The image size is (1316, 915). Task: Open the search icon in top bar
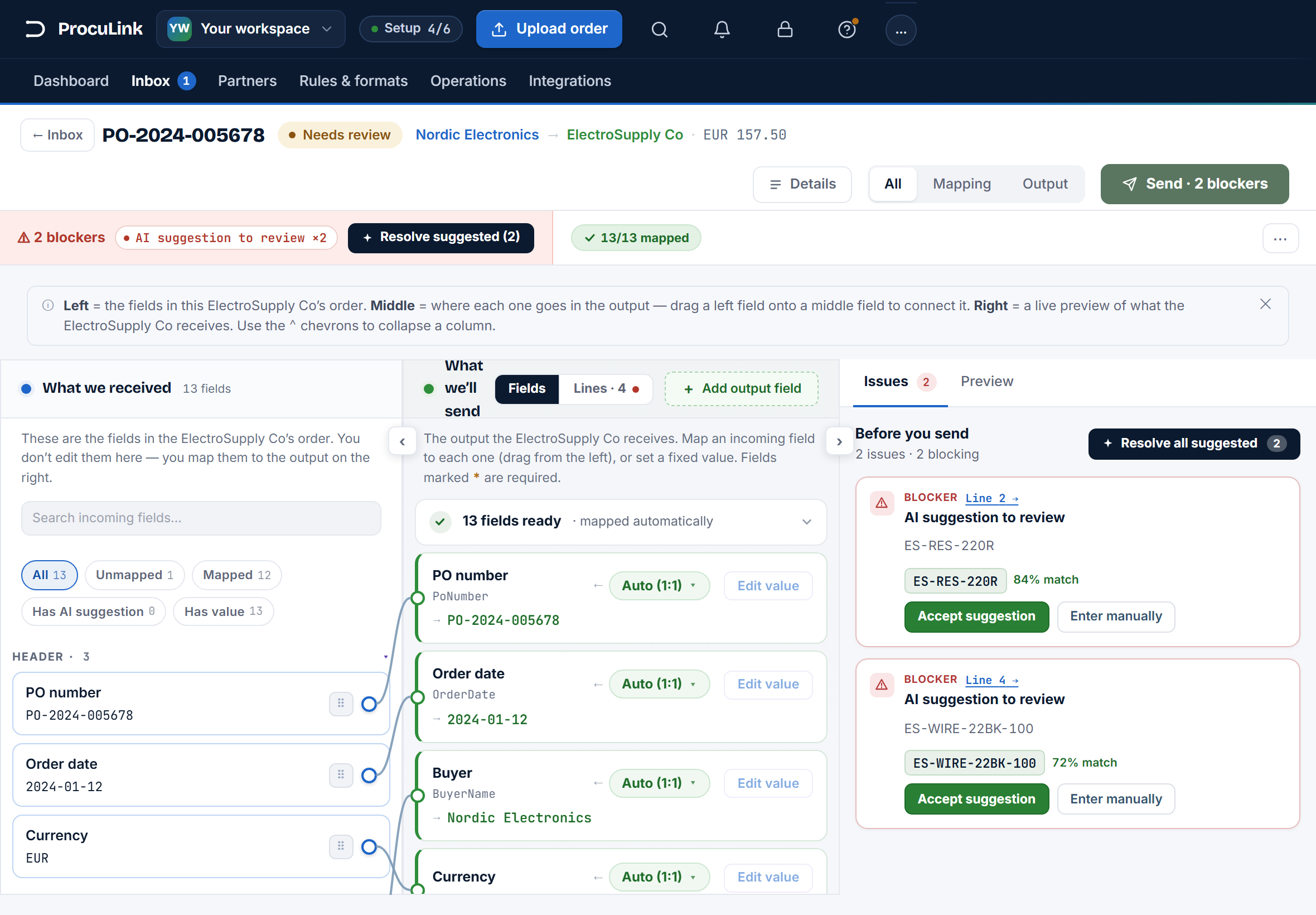(660, 29)
